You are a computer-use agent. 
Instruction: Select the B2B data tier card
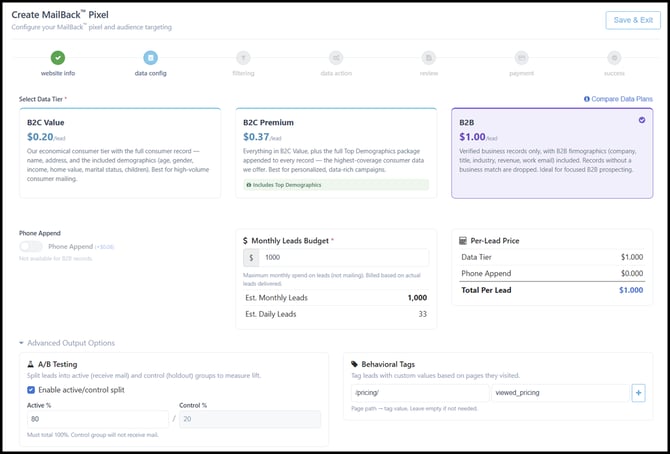click(552, 153)
